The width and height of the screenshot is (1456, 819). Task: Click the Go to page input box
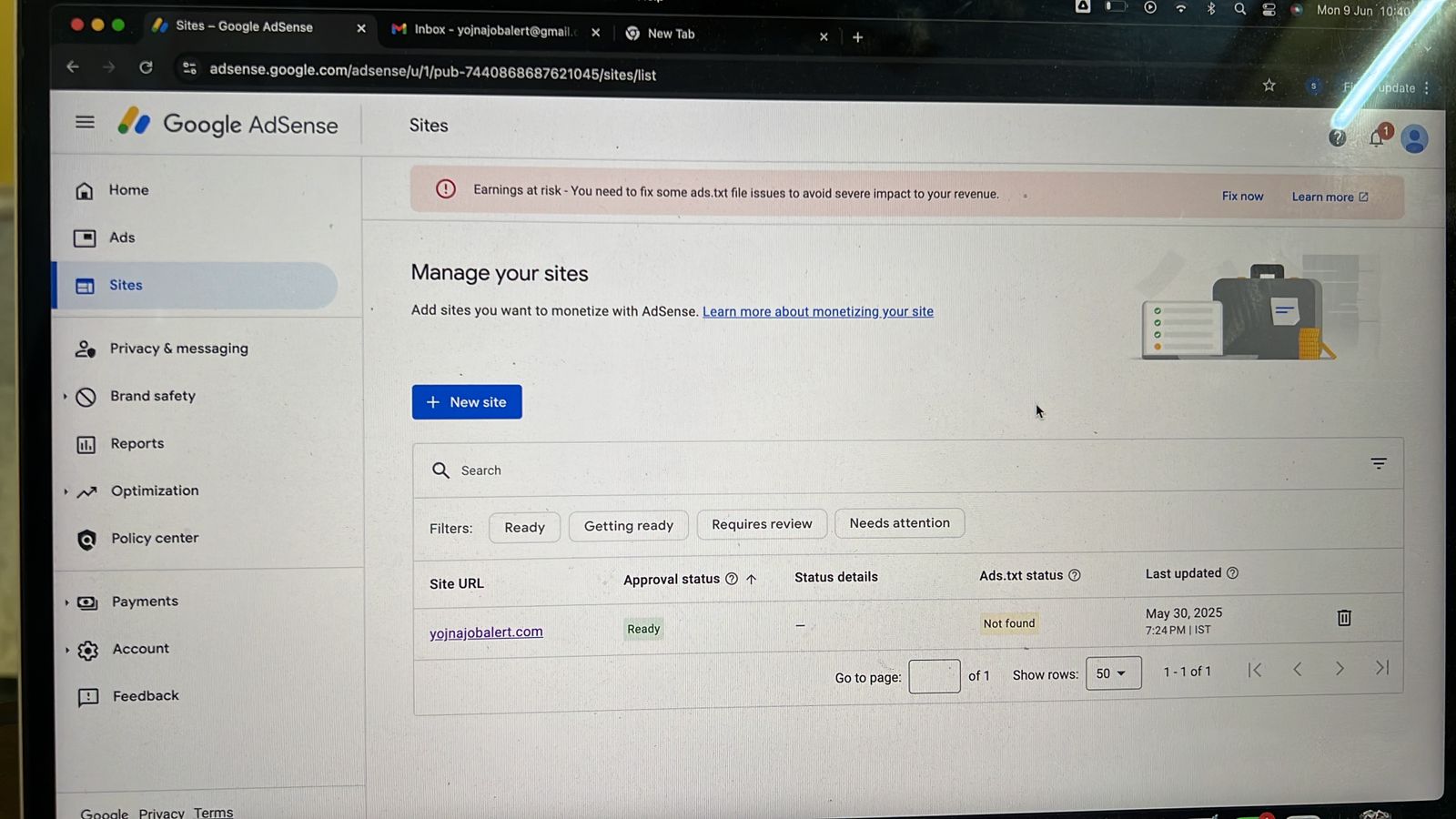[x=935, y=676]
